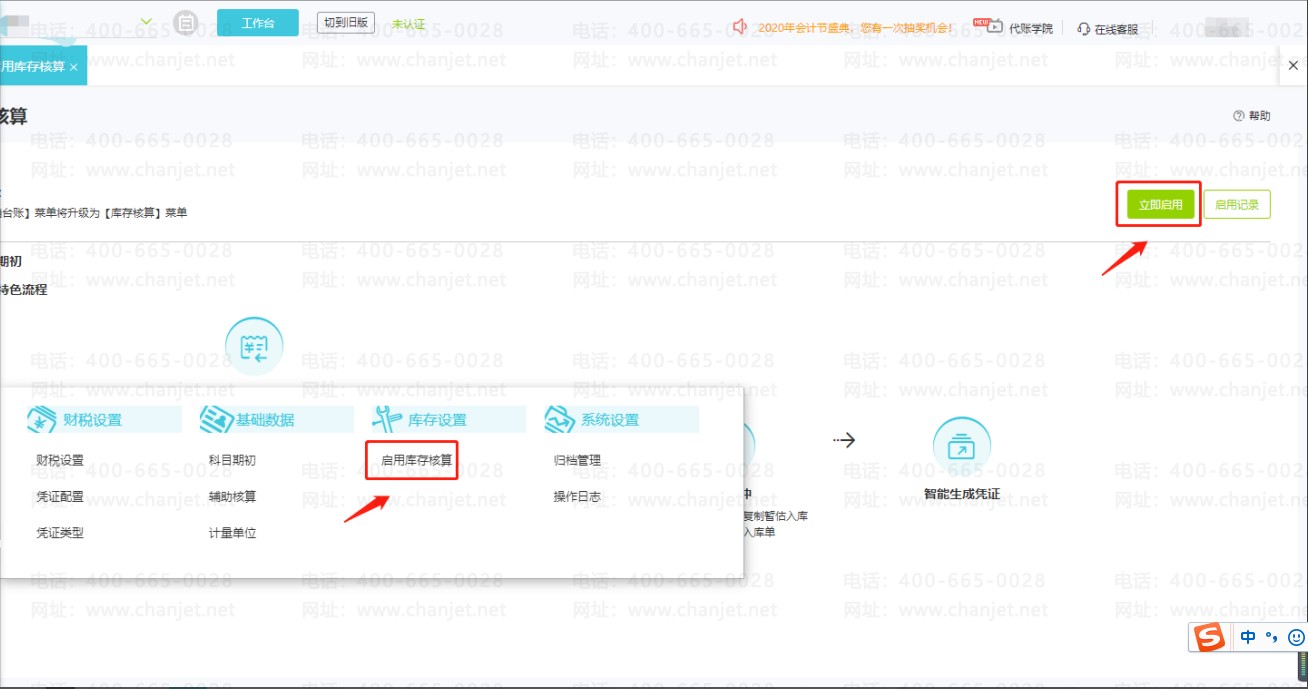Click the calendar icon beside 工作台

(x=185, y=22)
